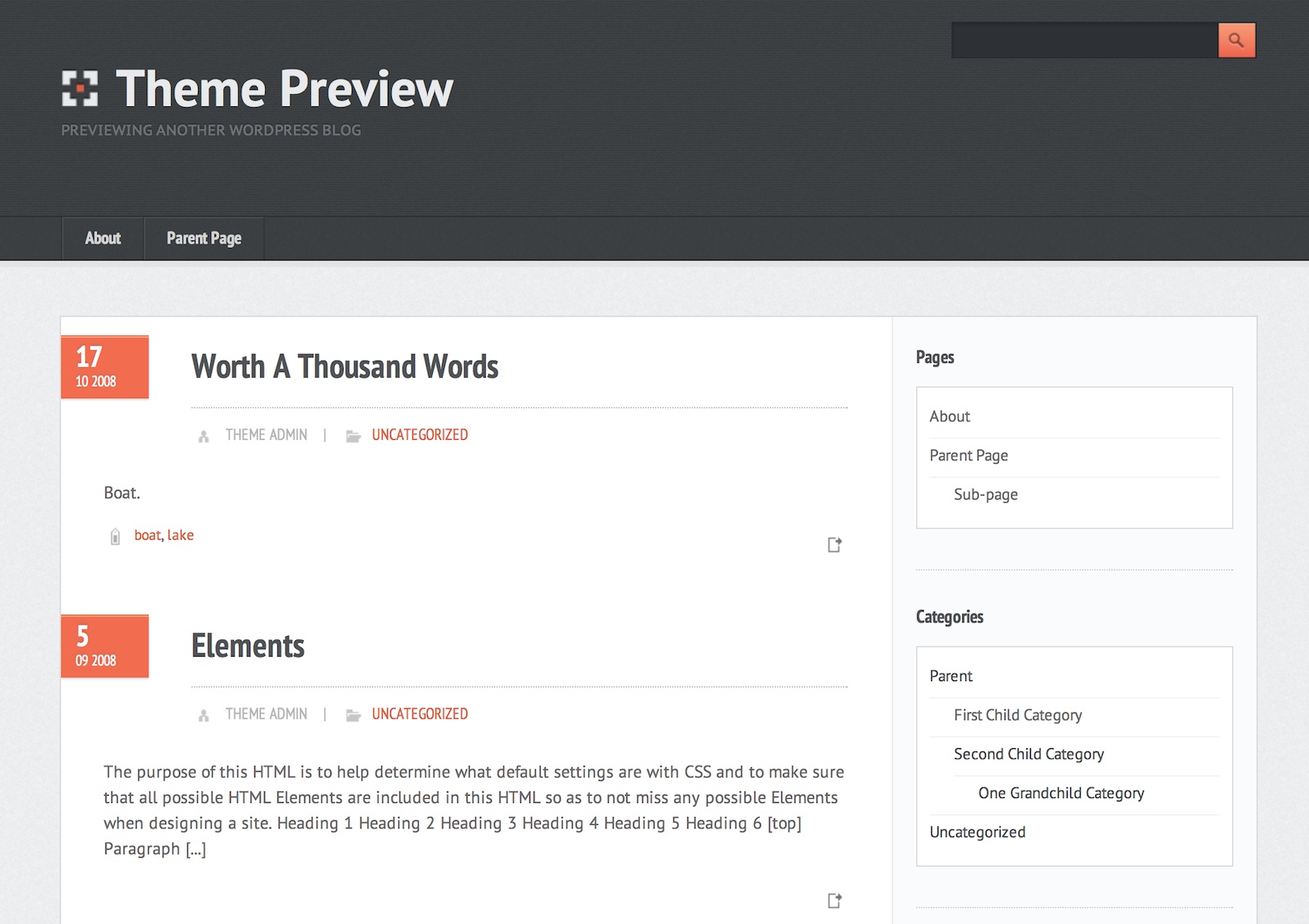Open One Grandchild Category in sidebar
The image size is (1309, 924).
click(1061, 793)
